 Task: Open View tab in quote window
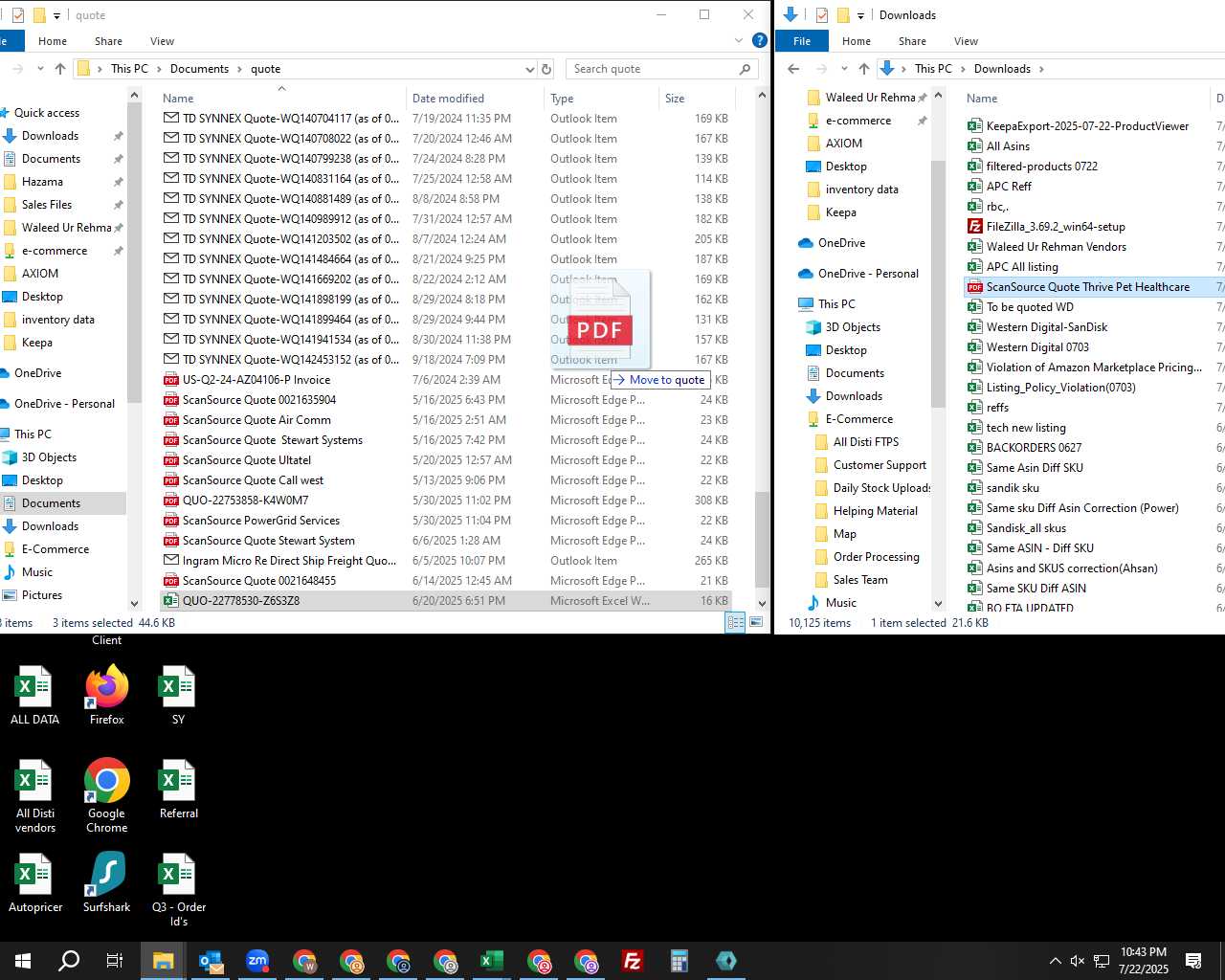(162, 41)
